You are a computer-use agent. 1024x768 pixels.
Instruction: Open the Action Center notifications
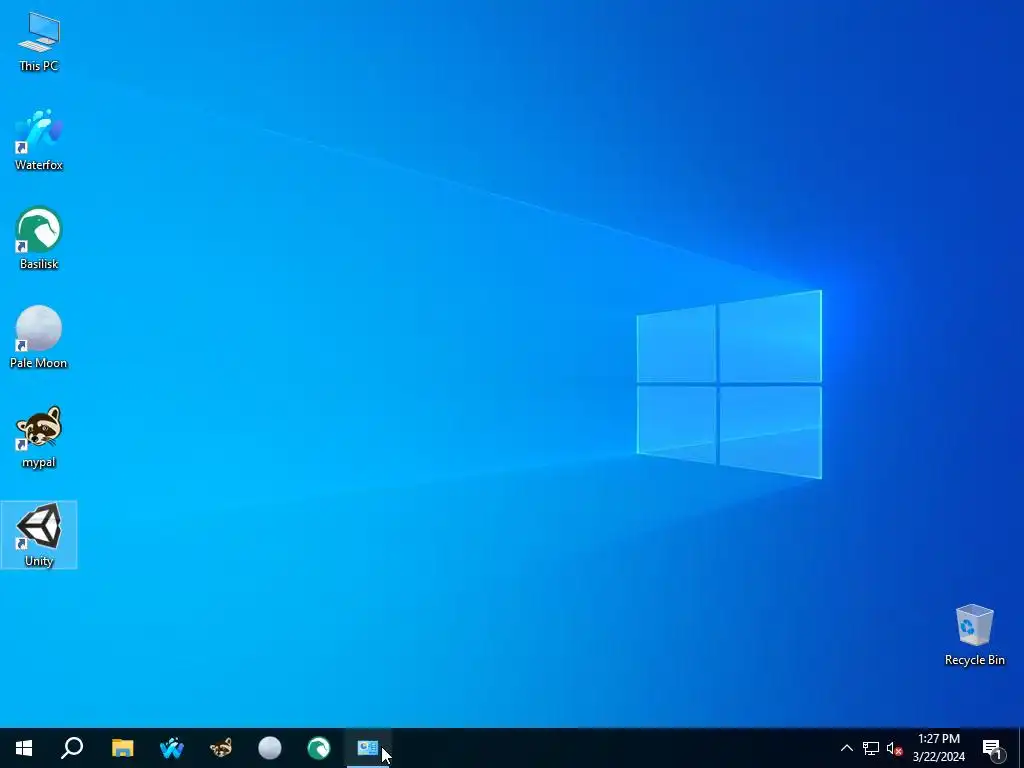[x=993, y=748]
